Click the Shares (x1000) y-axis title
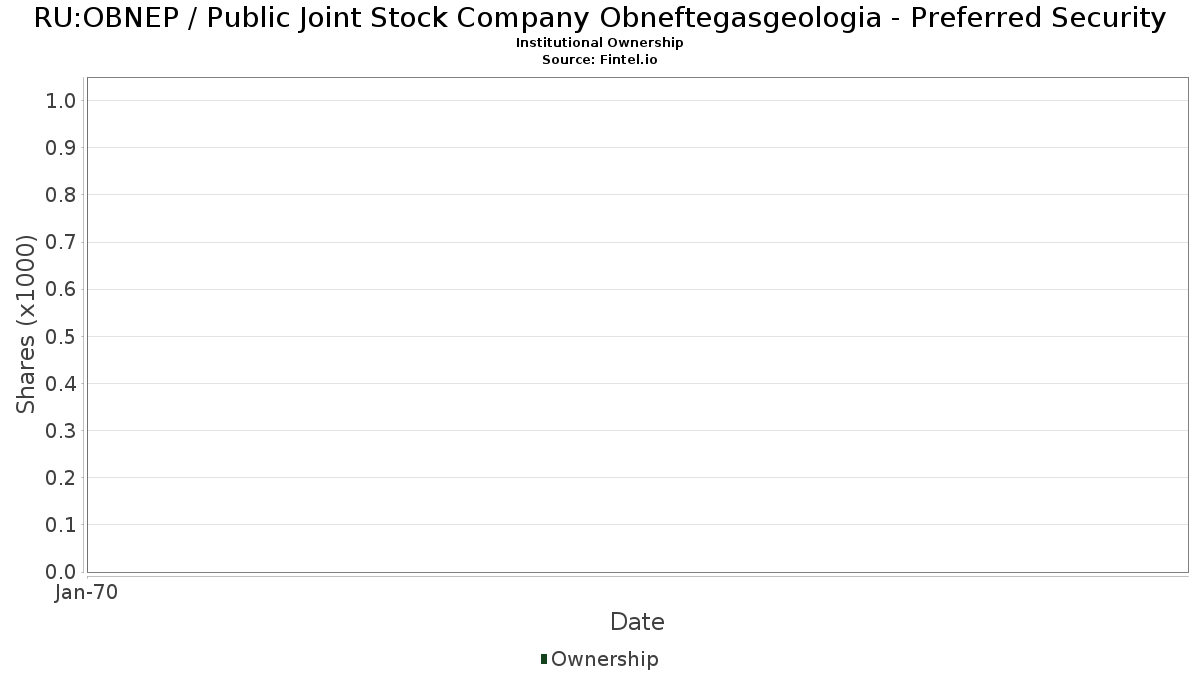Viewport: 1200px width, 675px height. (x=26, y=324)
